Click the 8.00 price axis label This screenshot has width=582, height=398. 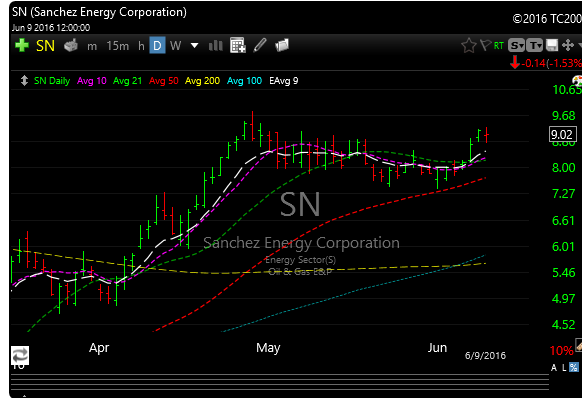[563, 168]
